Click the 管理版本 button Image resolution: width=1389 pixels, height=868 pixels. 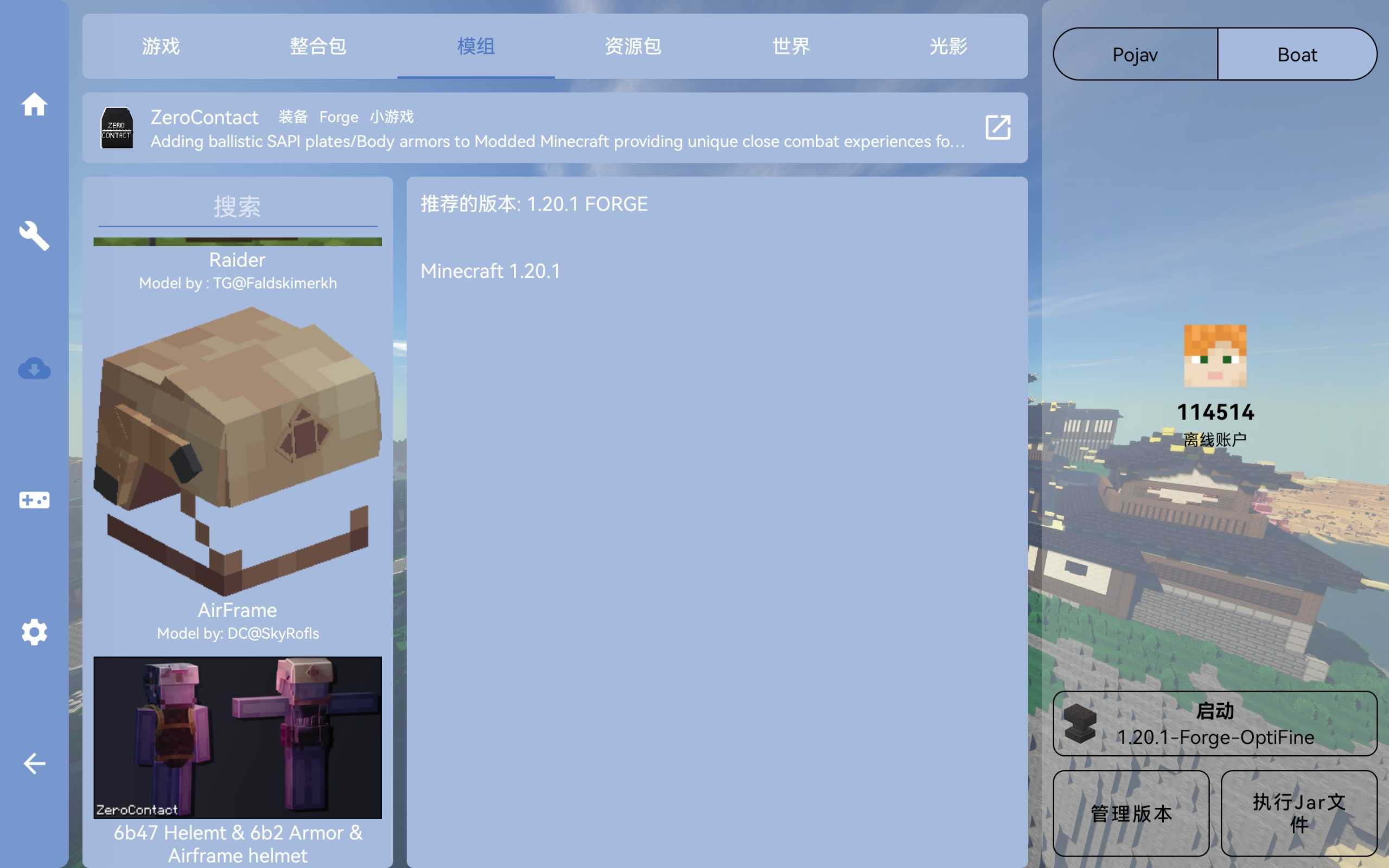(1131, 813)
